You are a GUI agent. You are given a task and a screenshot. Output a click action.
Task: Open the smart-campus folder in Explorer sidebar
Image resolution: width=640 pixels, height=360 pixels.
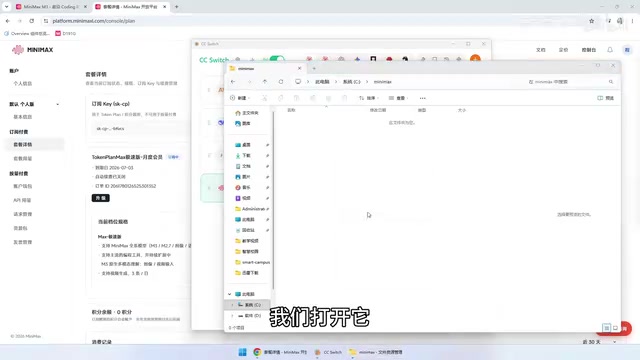click(x=252, y=262)
